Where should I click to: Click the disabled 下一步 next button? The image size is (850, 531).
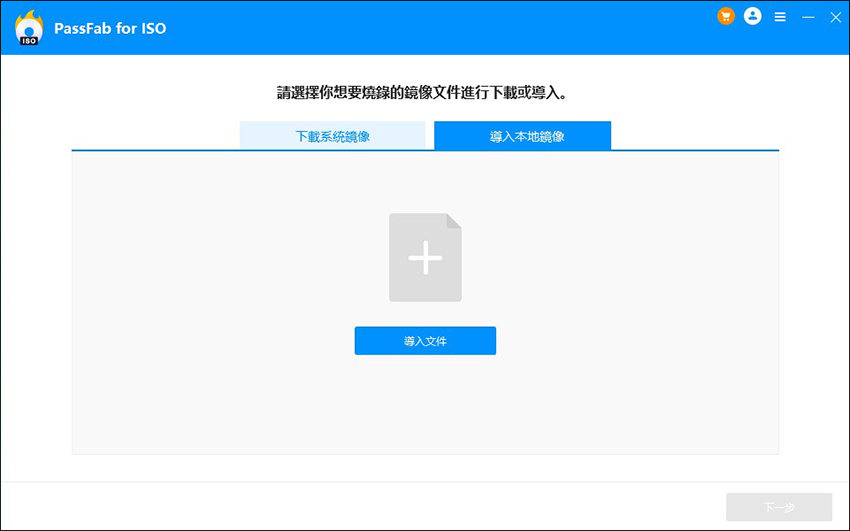click(x=779, y=507)
